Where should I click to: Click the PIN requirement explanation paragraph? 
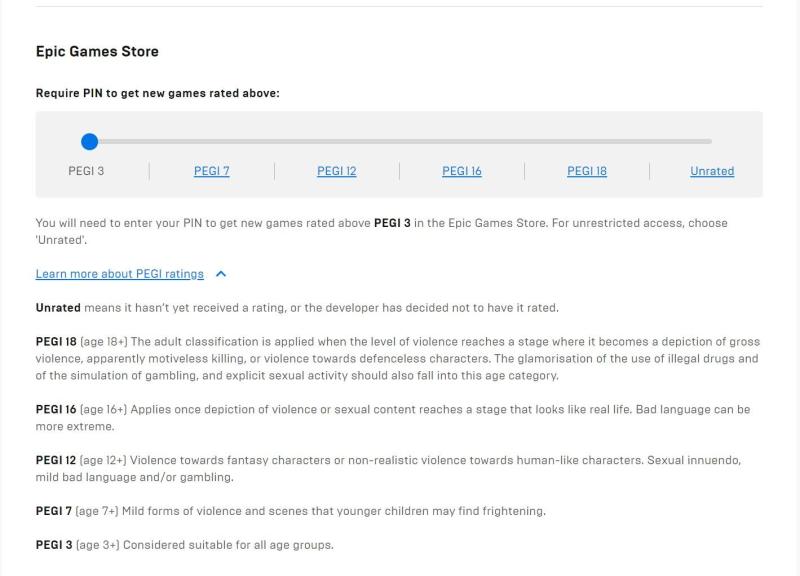(380, 231)
